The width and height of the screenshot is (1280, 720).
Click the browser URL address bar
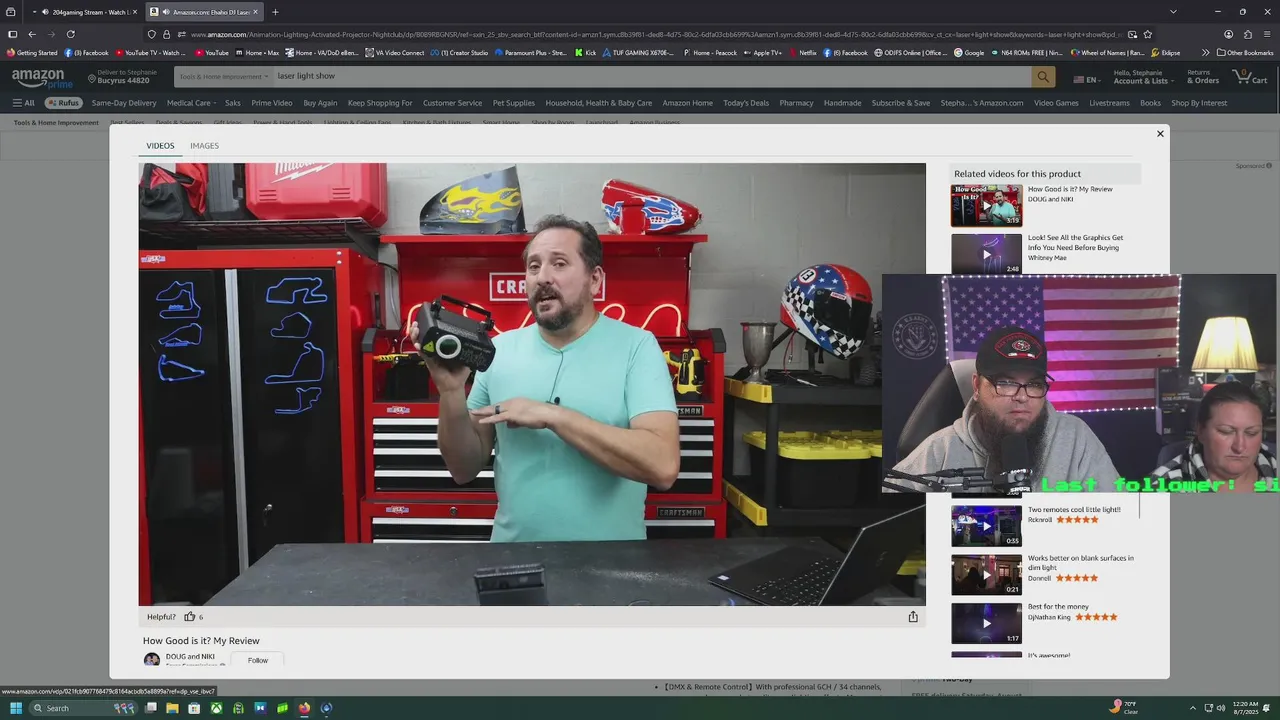coord(650,34)
